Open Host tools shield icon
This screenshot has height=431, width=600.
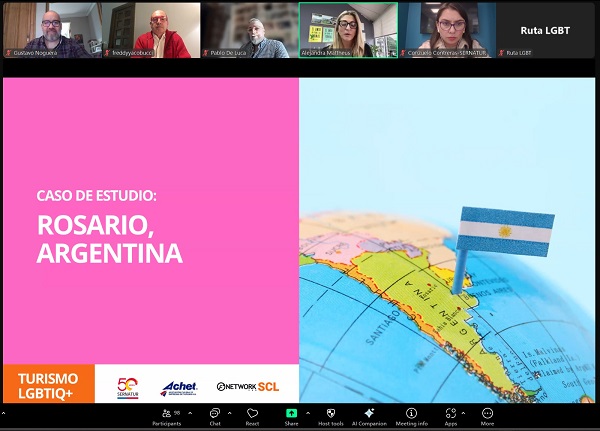click(330, 414)
